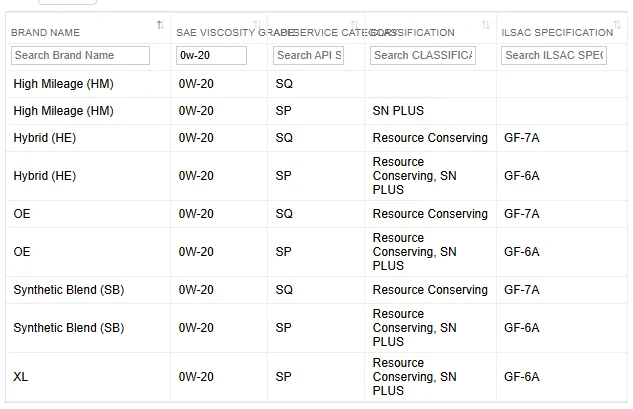Screen dimensions: 633x409
Task: Sort by SAE Viscosity Grade arrows
Action: [257, 25]
